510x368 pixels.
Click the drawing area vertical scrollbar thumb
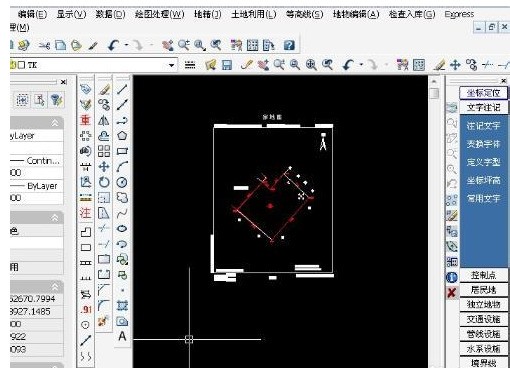coord(434,93)
